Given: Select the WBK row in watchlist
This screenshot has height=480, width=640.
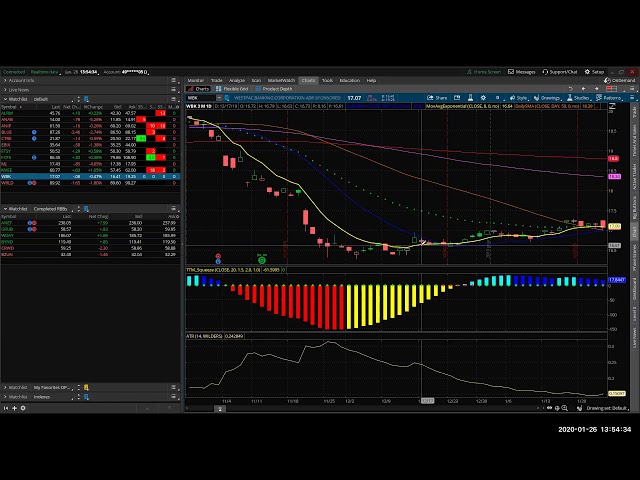Looking at the screenshot, I should (x=90, y=177).
